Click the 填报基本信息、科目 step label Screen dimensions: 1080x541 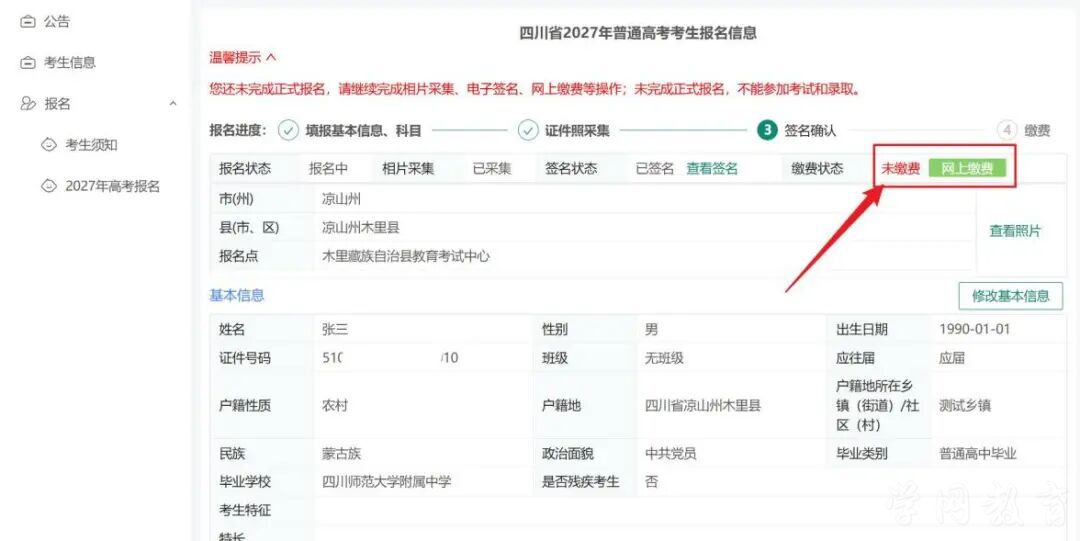click(363, 130)
